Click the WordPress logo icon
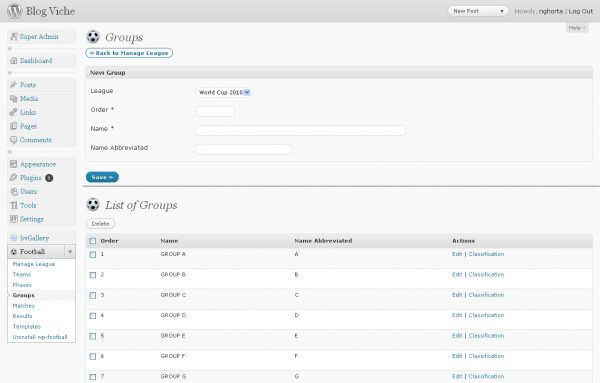The image size is (600, 383). click(x=15, y=11)
